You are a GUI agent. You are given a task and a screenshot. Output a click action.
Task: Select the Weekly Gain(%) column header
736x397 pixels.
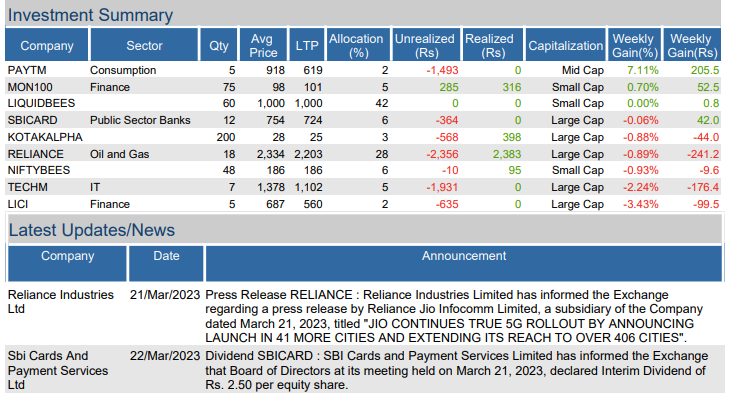[x=634, y=45]
